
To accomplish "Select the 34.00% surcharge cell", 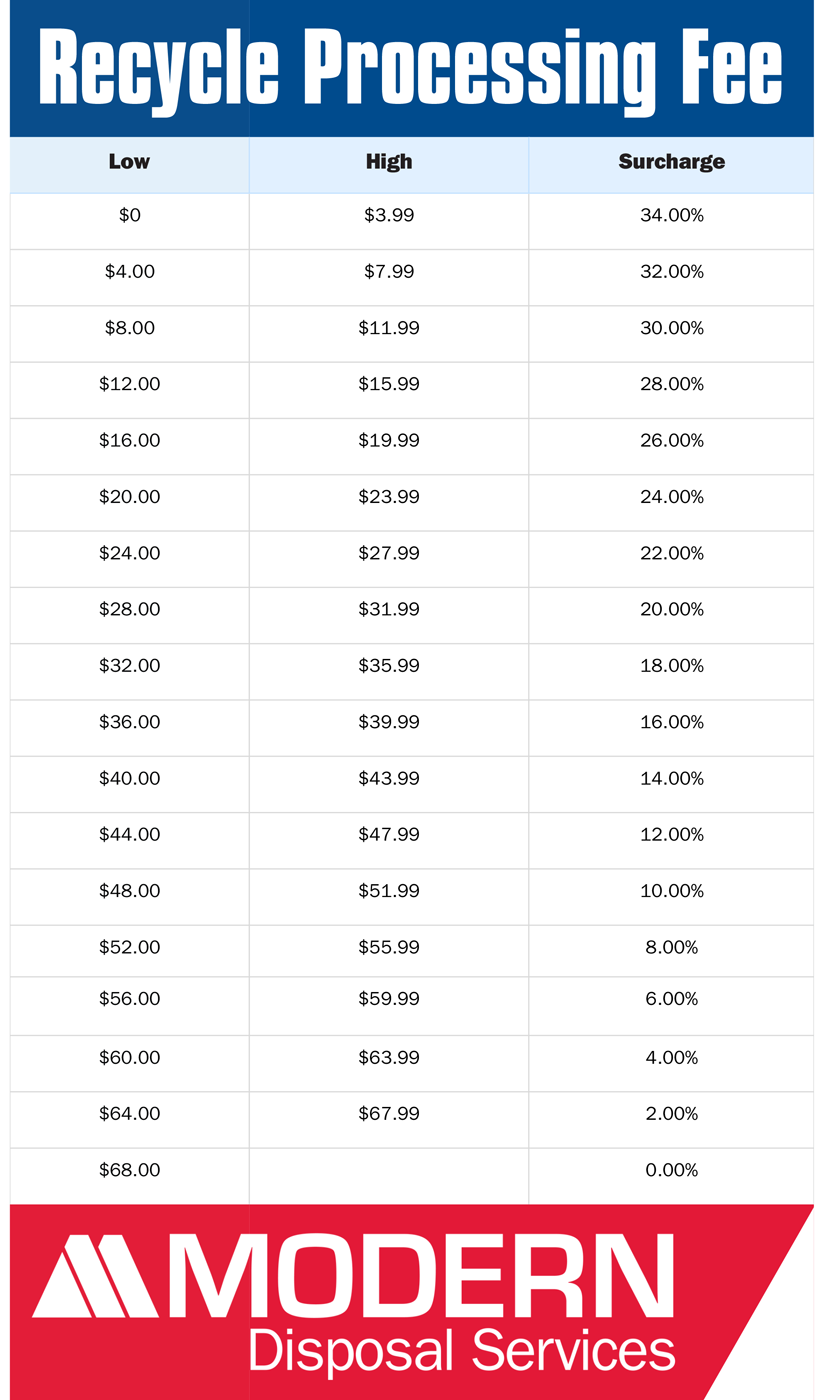I will pyautogui.click(x=671, y=215).
